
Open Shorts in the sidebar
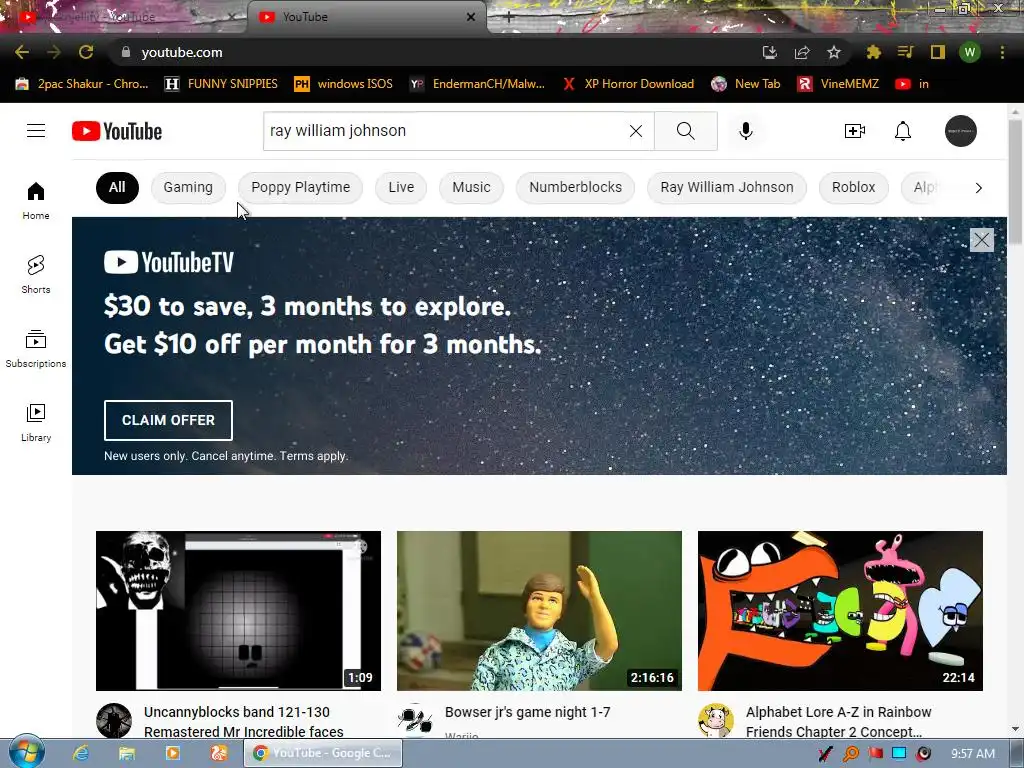coord(36,274)
